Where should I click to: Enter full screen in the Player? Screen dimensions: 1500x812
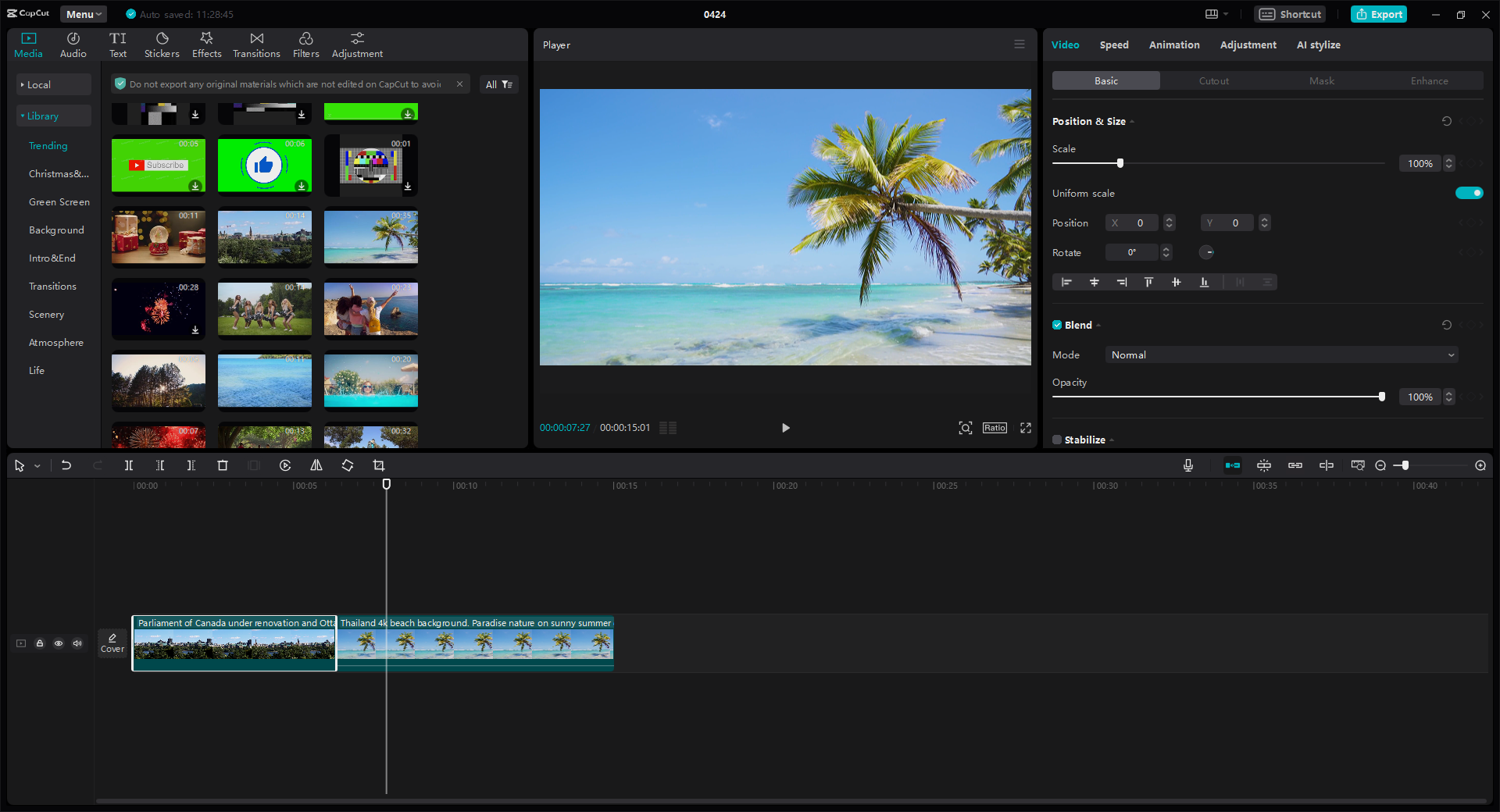click(1025, 428)
